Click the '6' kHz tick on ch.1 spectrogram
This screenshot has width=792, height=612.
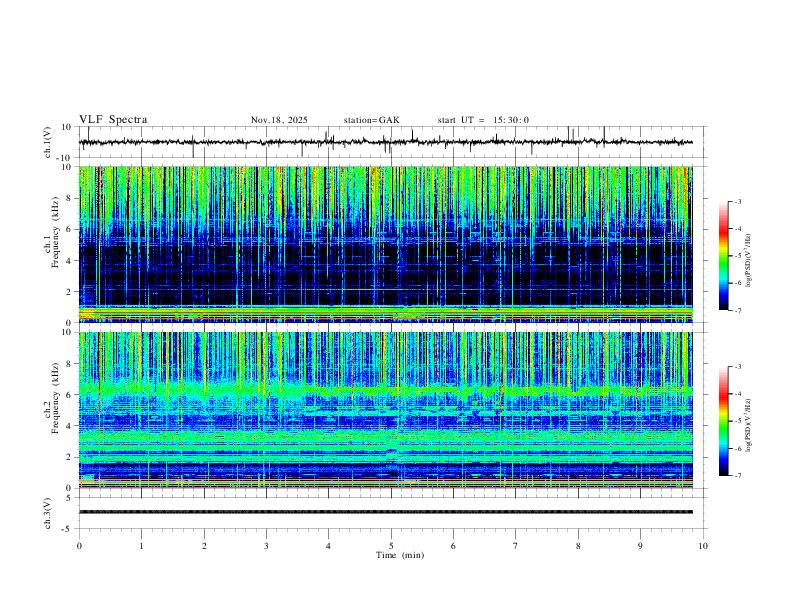tap(70, 229)
